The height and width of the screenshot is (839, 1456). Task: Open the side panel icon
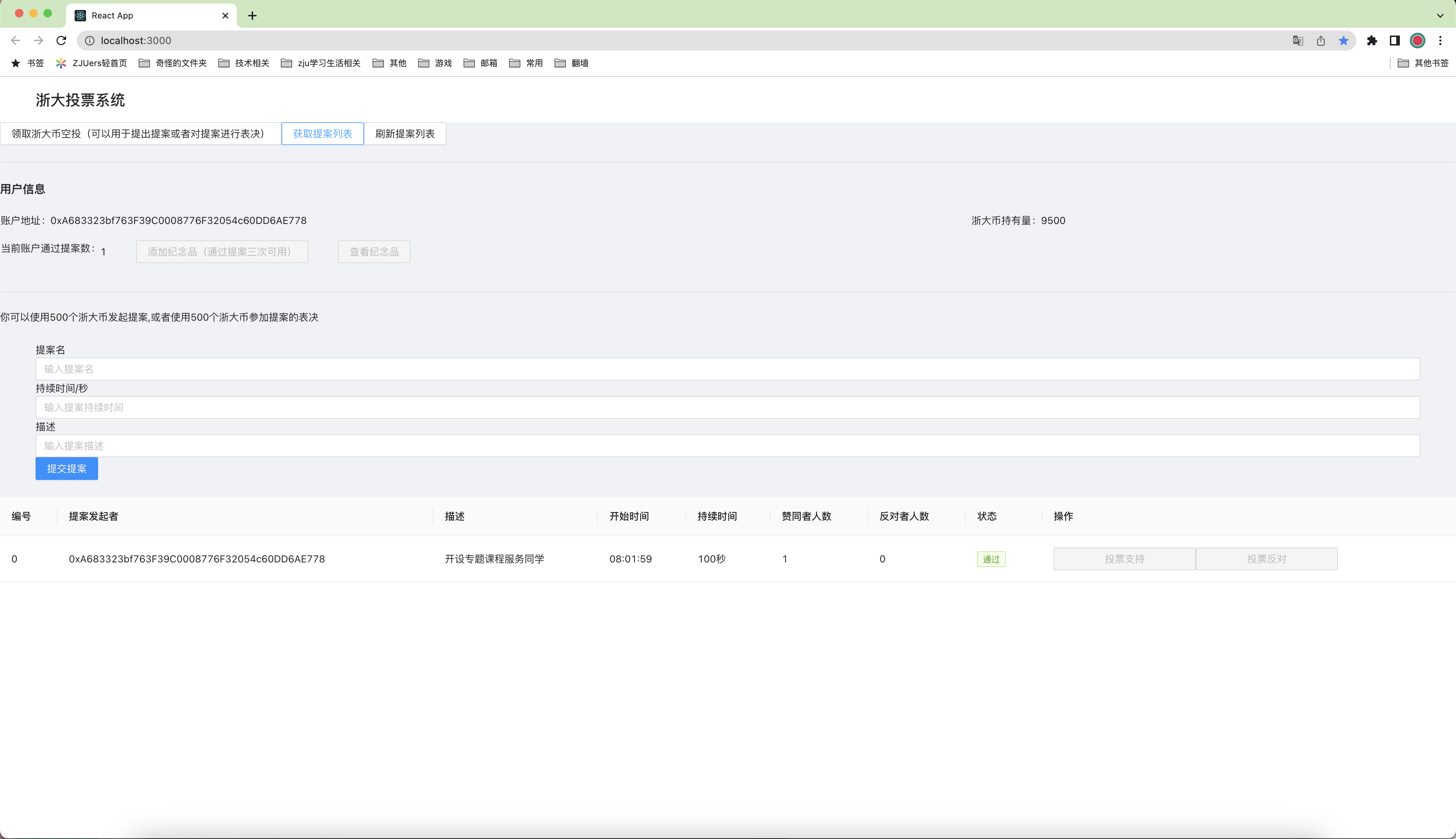click(x=1395, y=40)
